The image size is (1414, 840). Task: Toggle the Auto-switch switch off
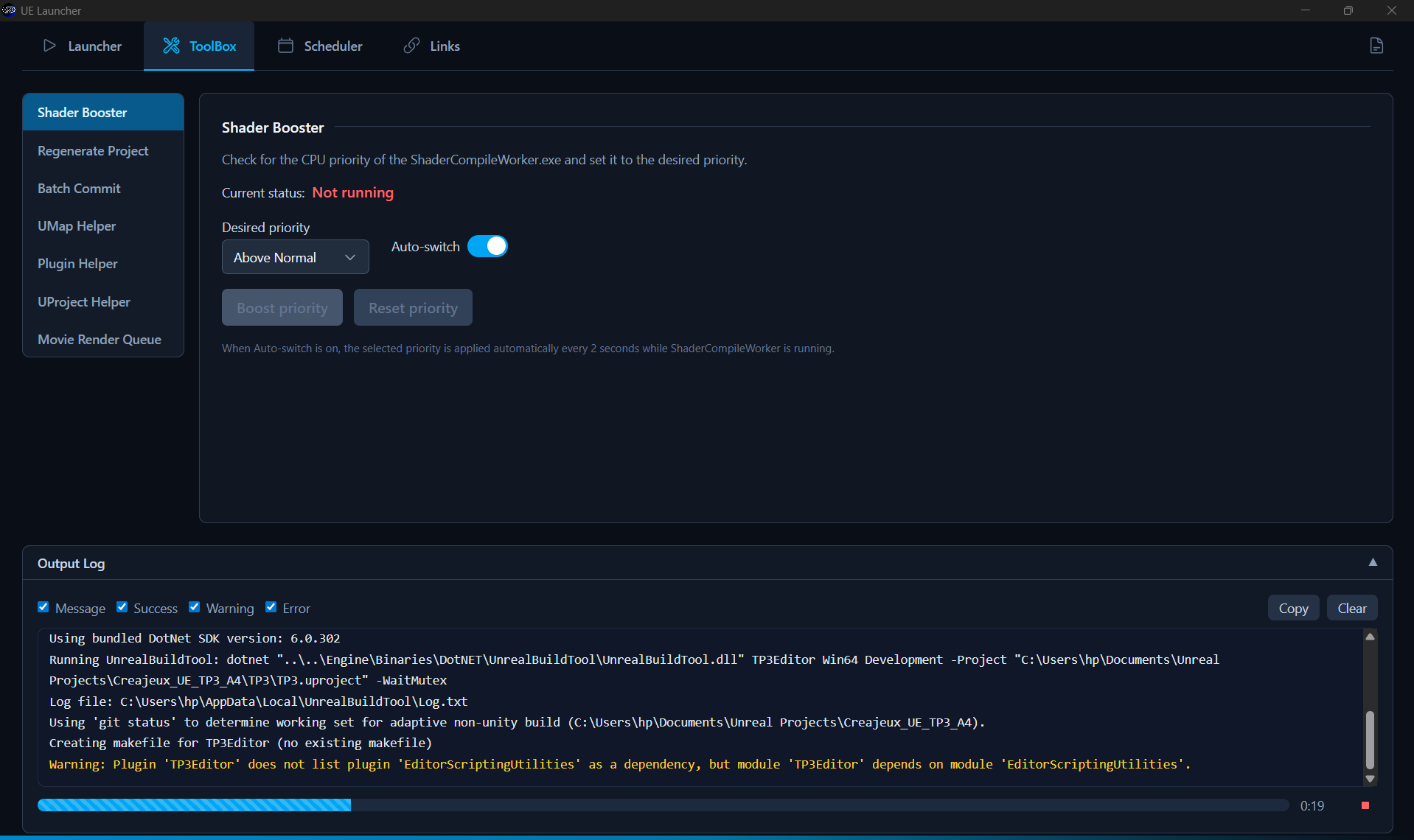tap(487, 246)
